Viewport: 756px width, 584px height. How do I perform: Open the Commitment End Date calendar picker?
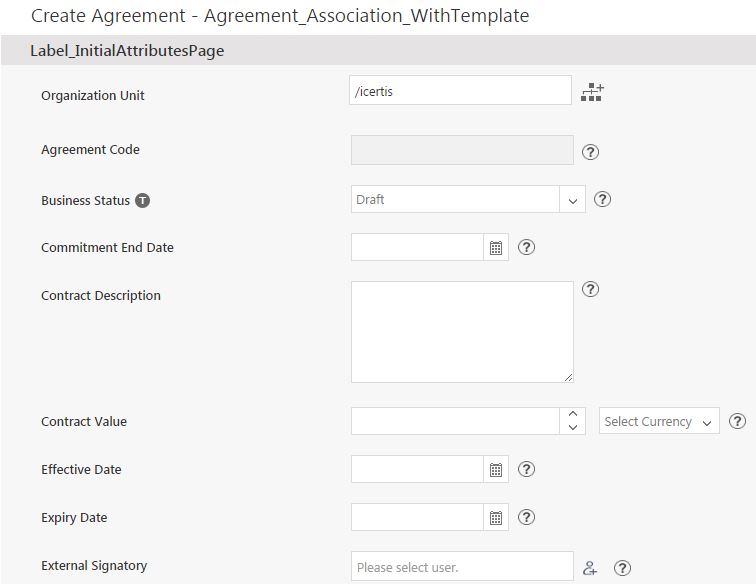point(495,248)
